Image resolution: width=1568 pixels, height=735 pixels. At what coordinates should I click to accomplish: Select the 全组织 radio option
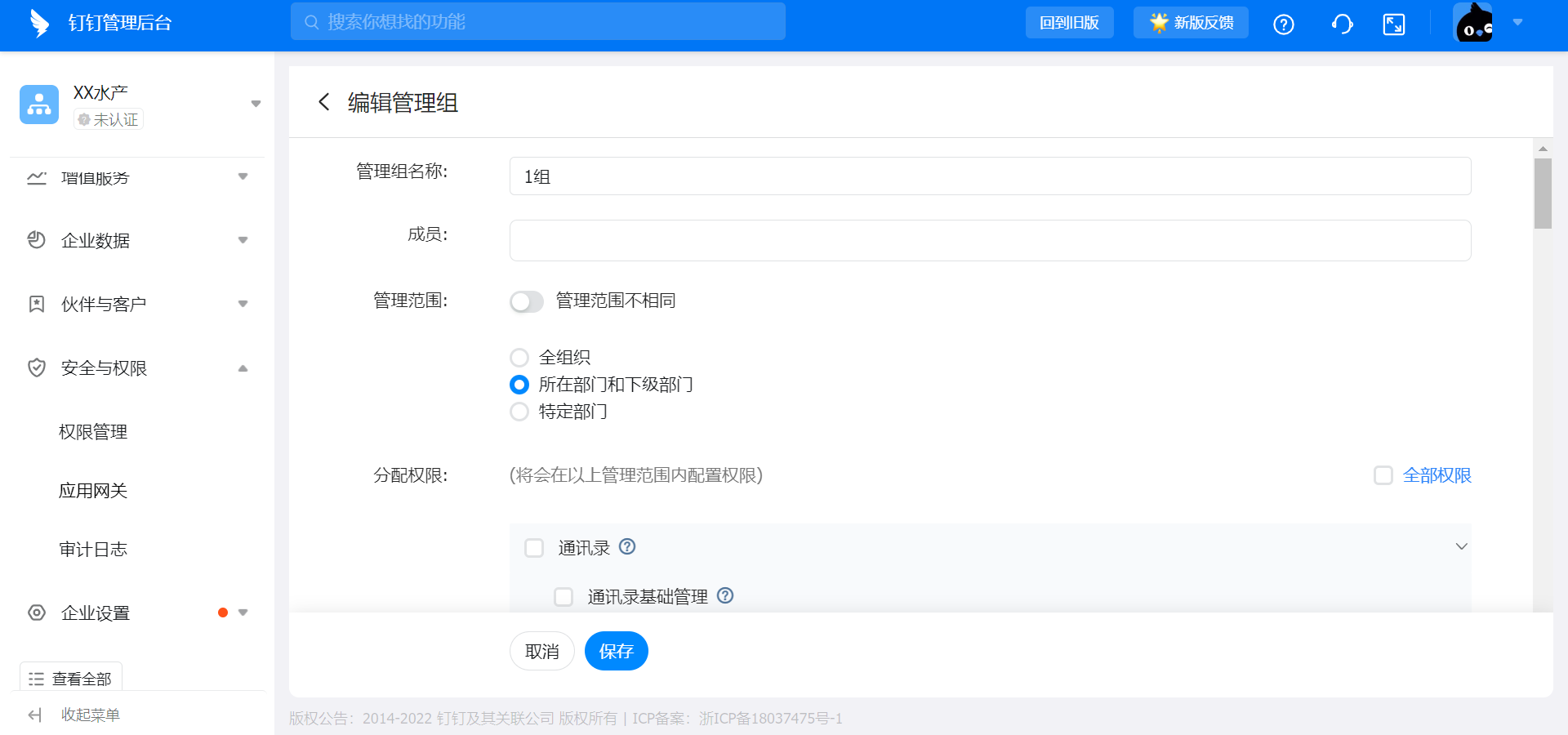pos(519,358)
